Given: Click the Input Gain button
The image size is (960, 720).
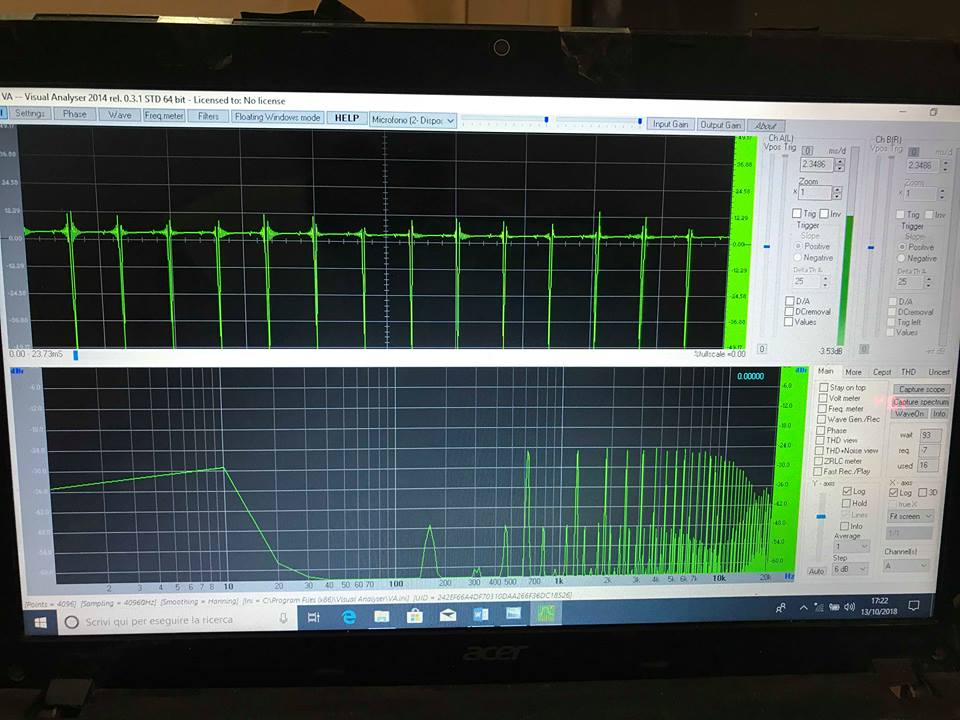Looking at the screenshot, I should click(670, 124).
